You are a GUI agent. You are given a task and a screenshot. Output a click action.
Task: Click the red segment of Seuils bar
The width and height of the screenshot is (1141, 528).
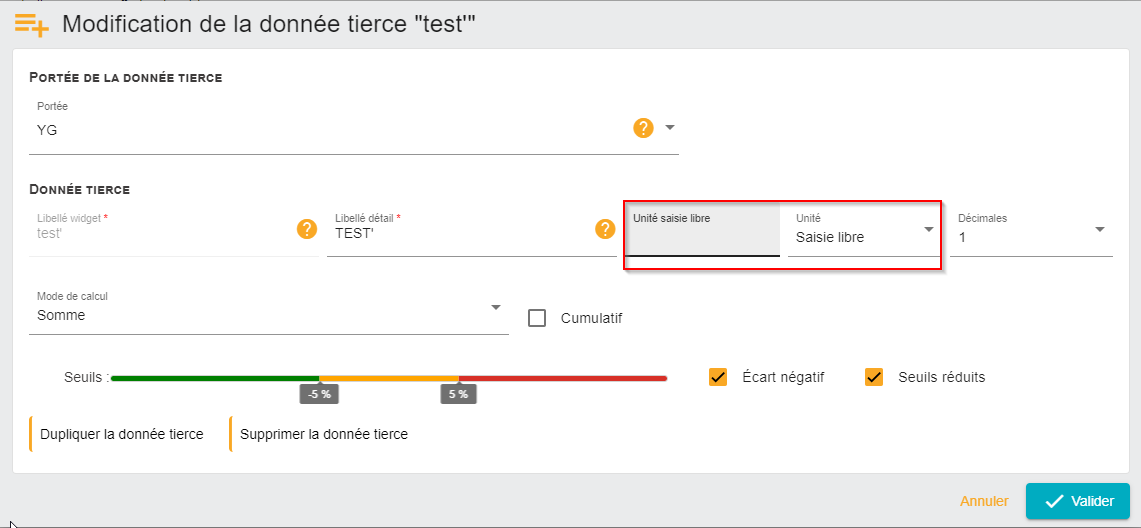click(562, 378)
